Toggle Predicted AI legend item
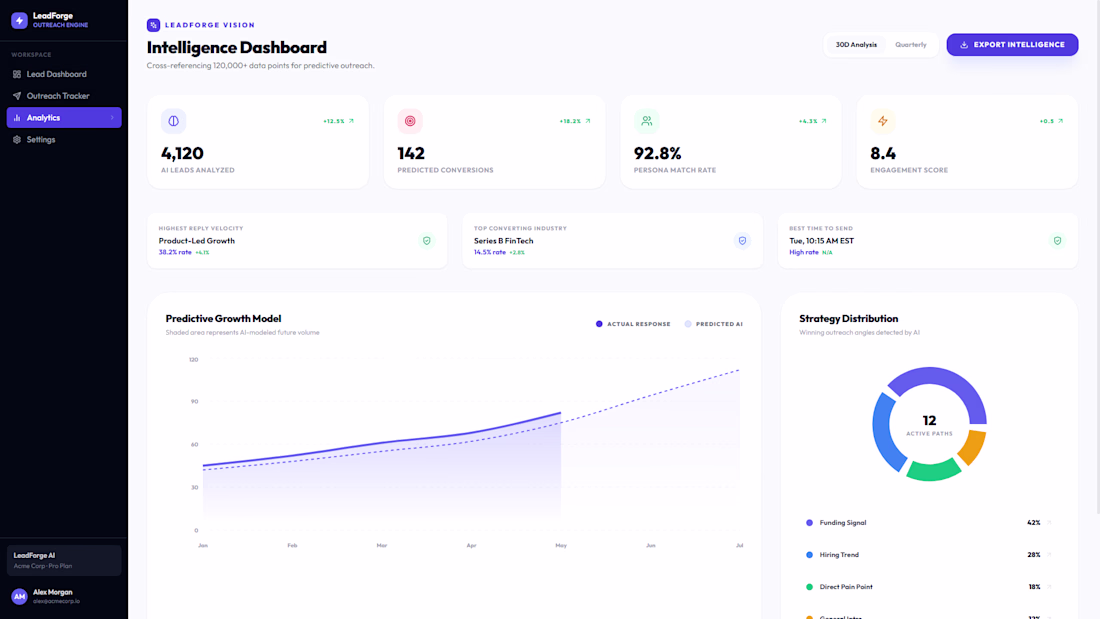1100x619 pixels. coord(713,324)
